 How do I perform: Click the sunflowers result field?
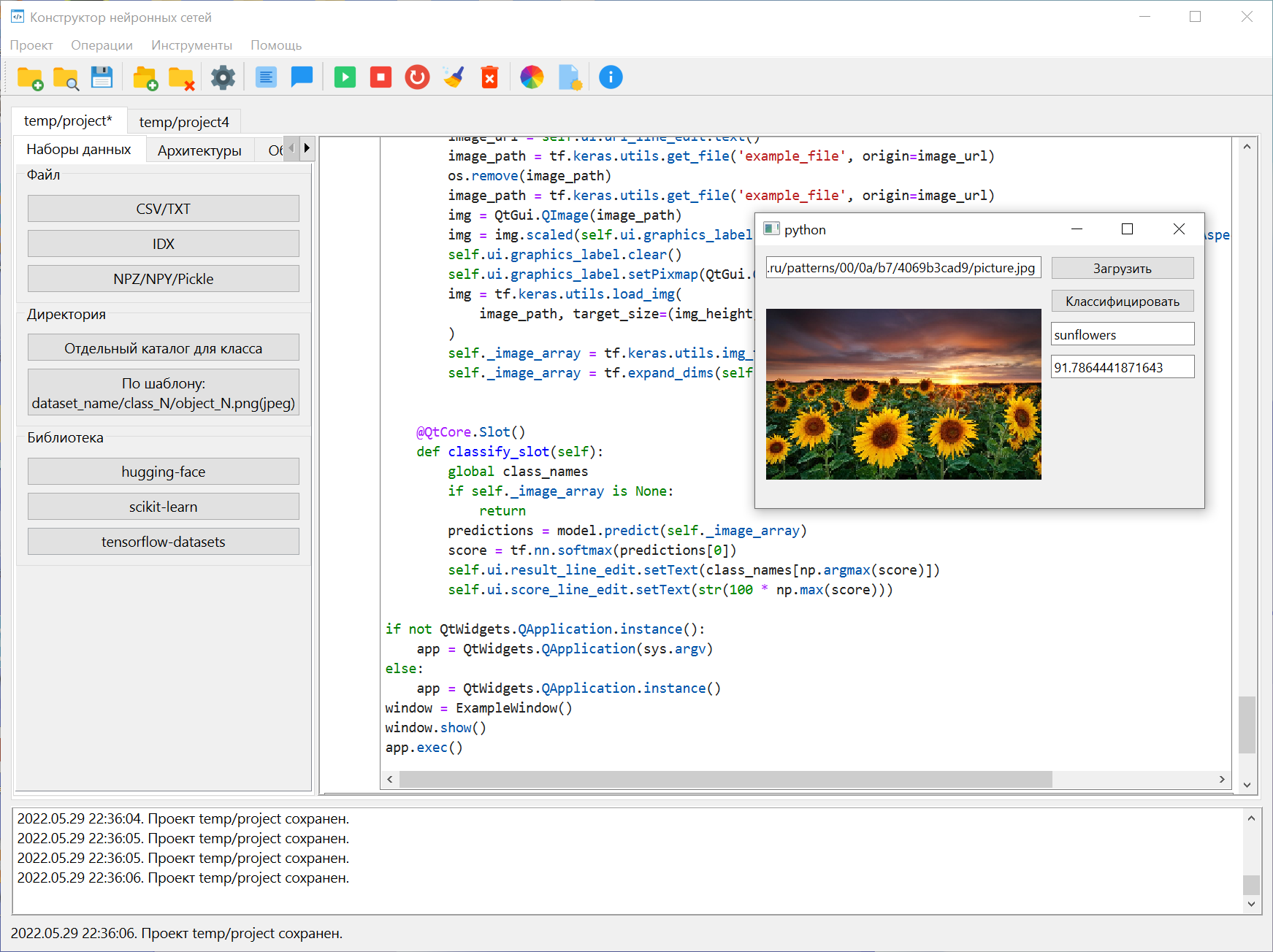(x=1123, y=334)
